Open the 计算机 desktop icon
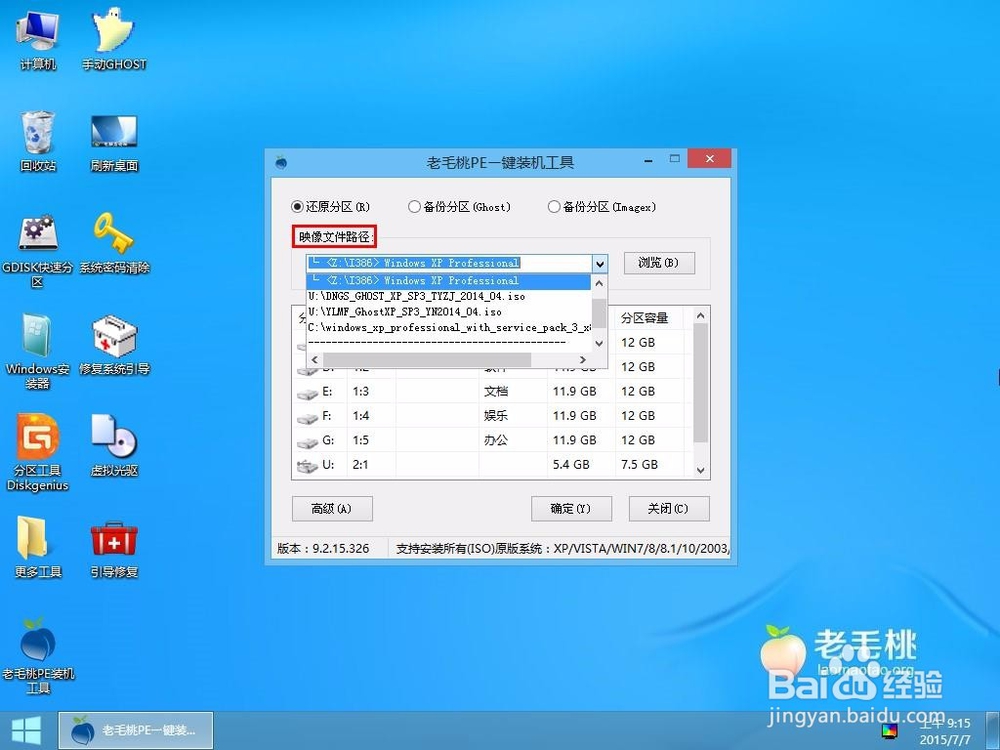The width and height of the screenshot is (1000, 750). (38, 38)
